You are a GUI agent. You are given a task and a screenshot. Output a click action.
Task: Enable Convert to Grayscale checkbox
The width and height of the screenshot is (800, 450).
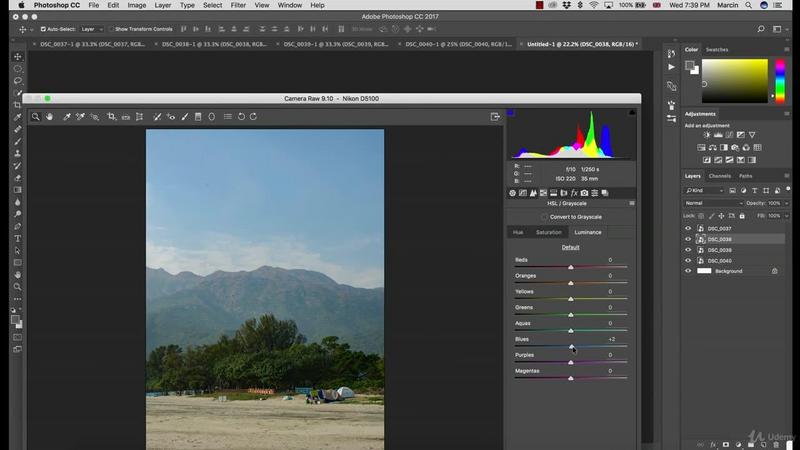[x=544, y=217]
